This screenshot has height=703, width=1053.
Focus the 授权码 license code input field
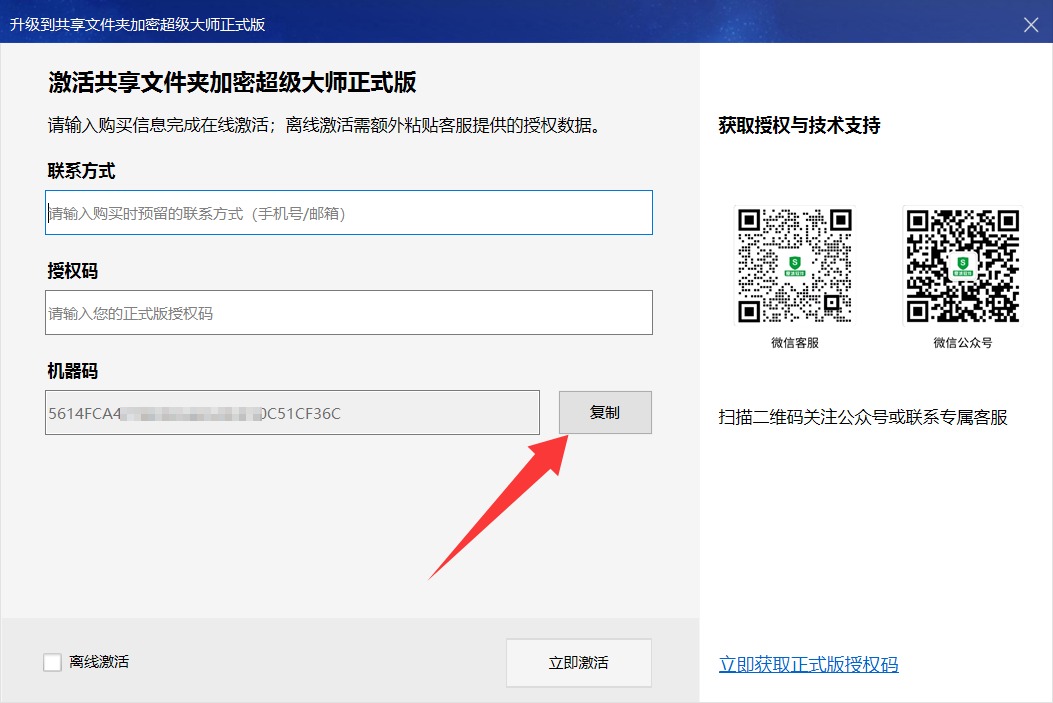349,313
